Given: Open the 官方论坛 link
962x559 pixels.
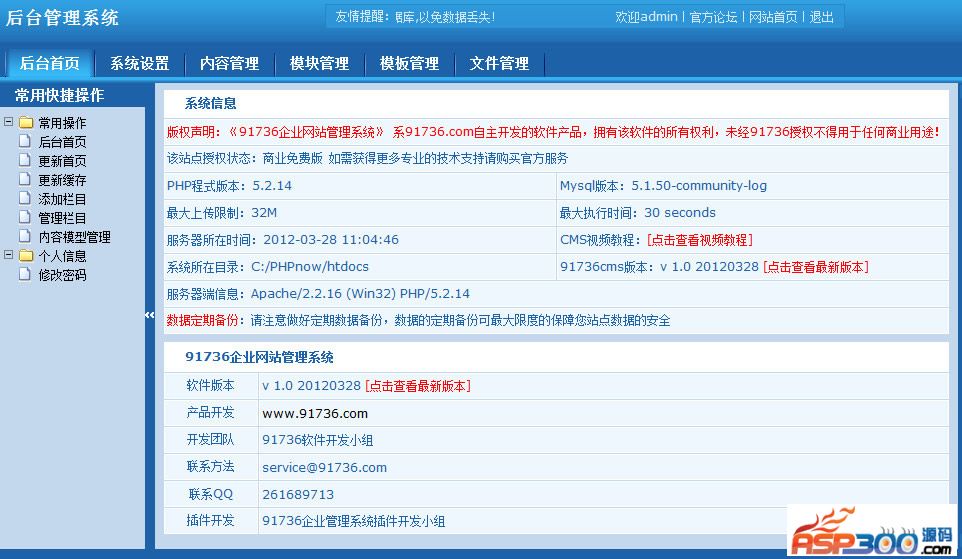Looking at the screenshot, I should tap(713, 17).
